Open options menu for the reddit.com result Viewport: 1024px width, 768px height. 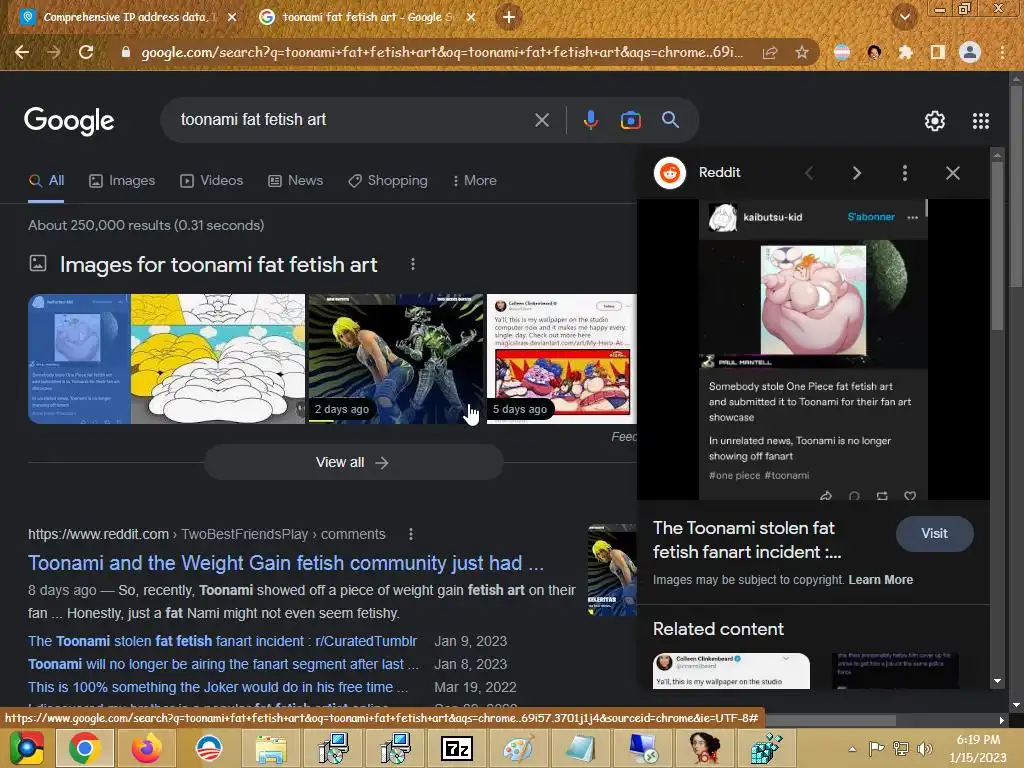(x=411, y=534)
